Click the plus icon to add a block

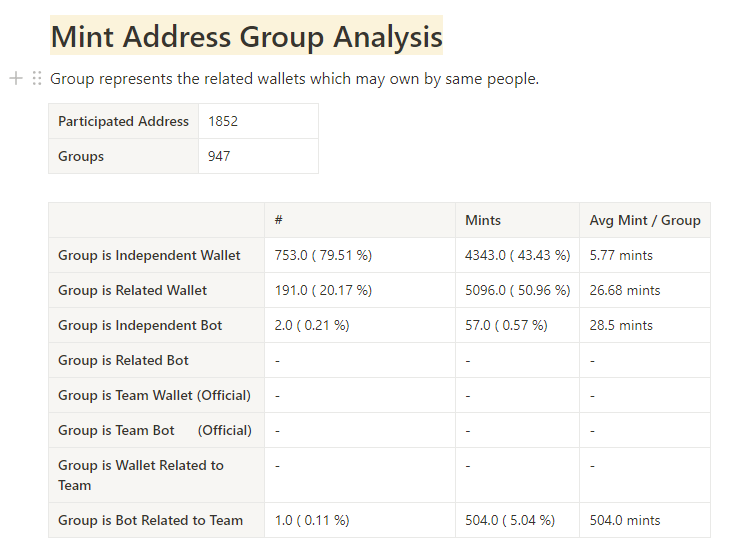16,78
